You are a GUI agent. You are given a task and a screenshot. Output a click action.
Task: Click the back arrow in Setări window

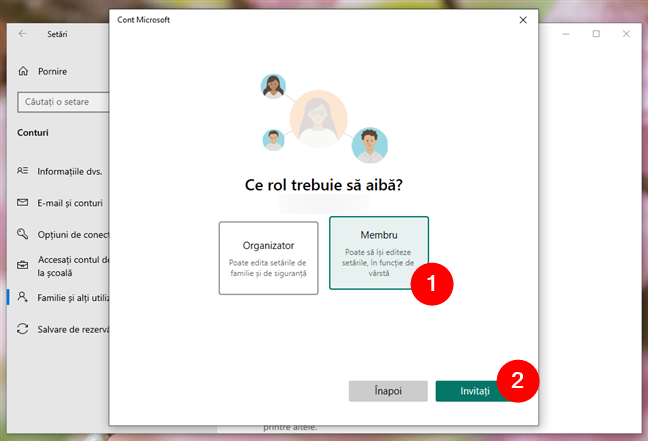[x=23, y=33]
